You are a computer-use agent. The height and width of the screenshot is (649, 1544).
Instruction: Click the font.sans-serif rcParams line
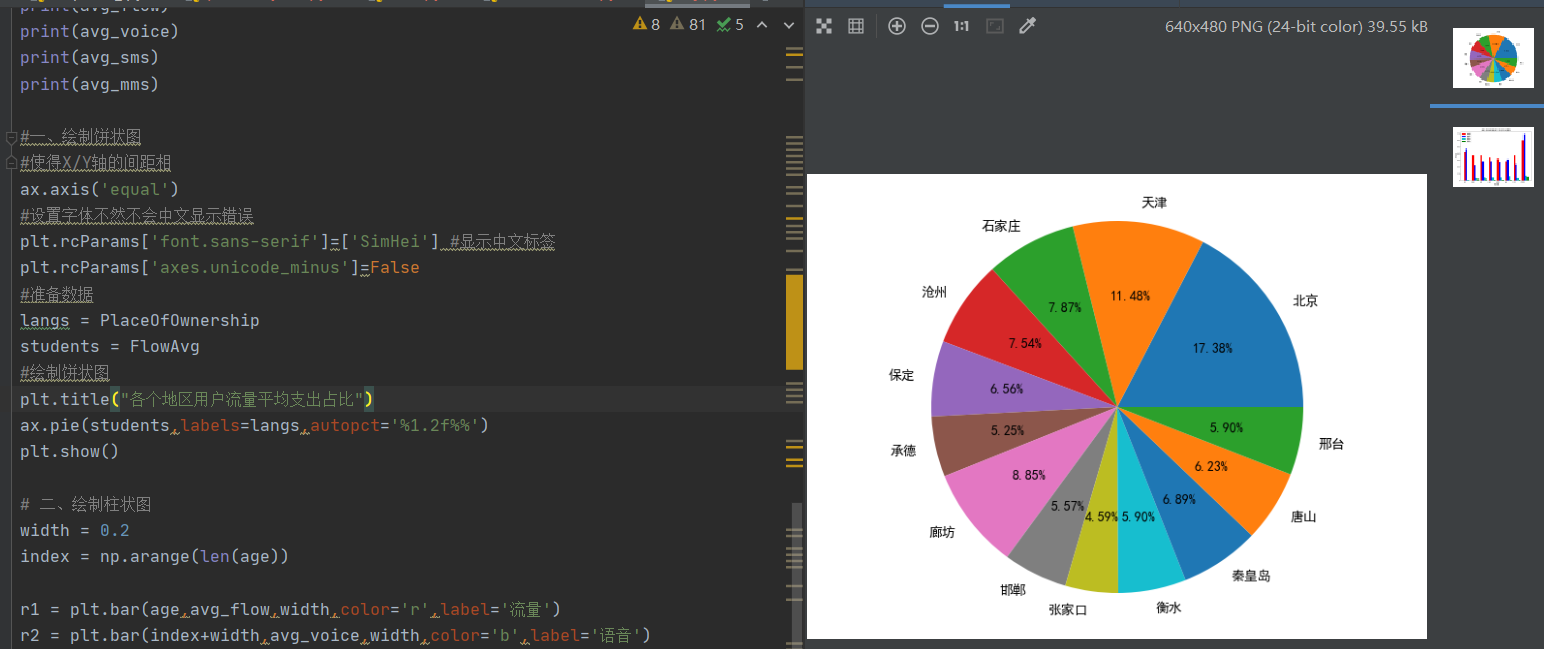[x=288, y=242]
